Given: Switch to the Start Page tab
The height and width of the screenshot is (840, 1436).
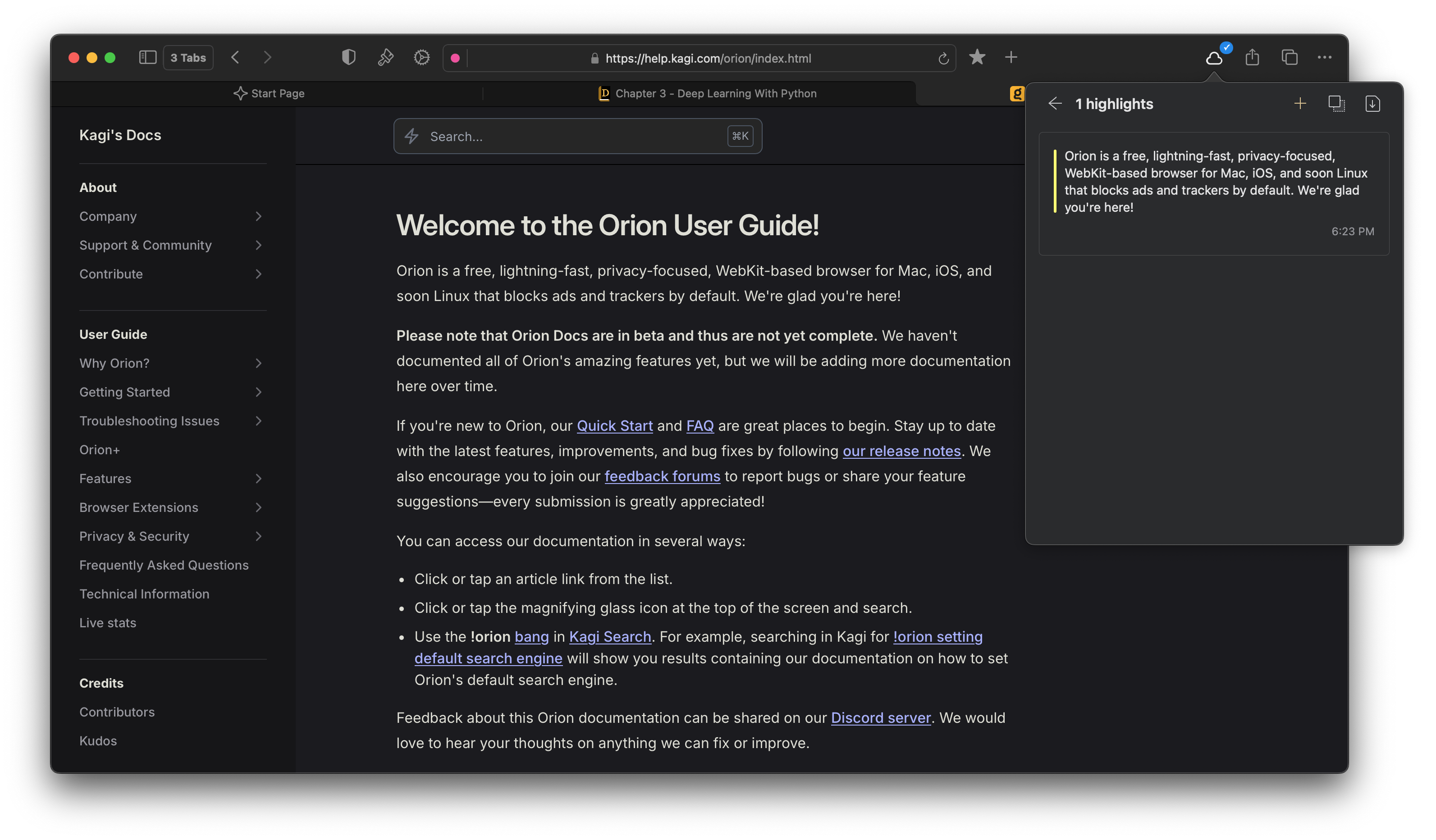Looking at the screenshot, I should (270, 93).
